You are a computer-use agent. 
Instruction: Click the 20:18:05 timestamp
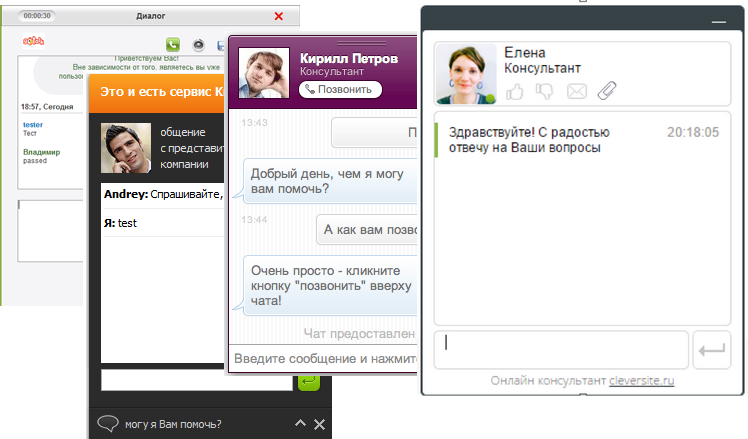[693, 132]
